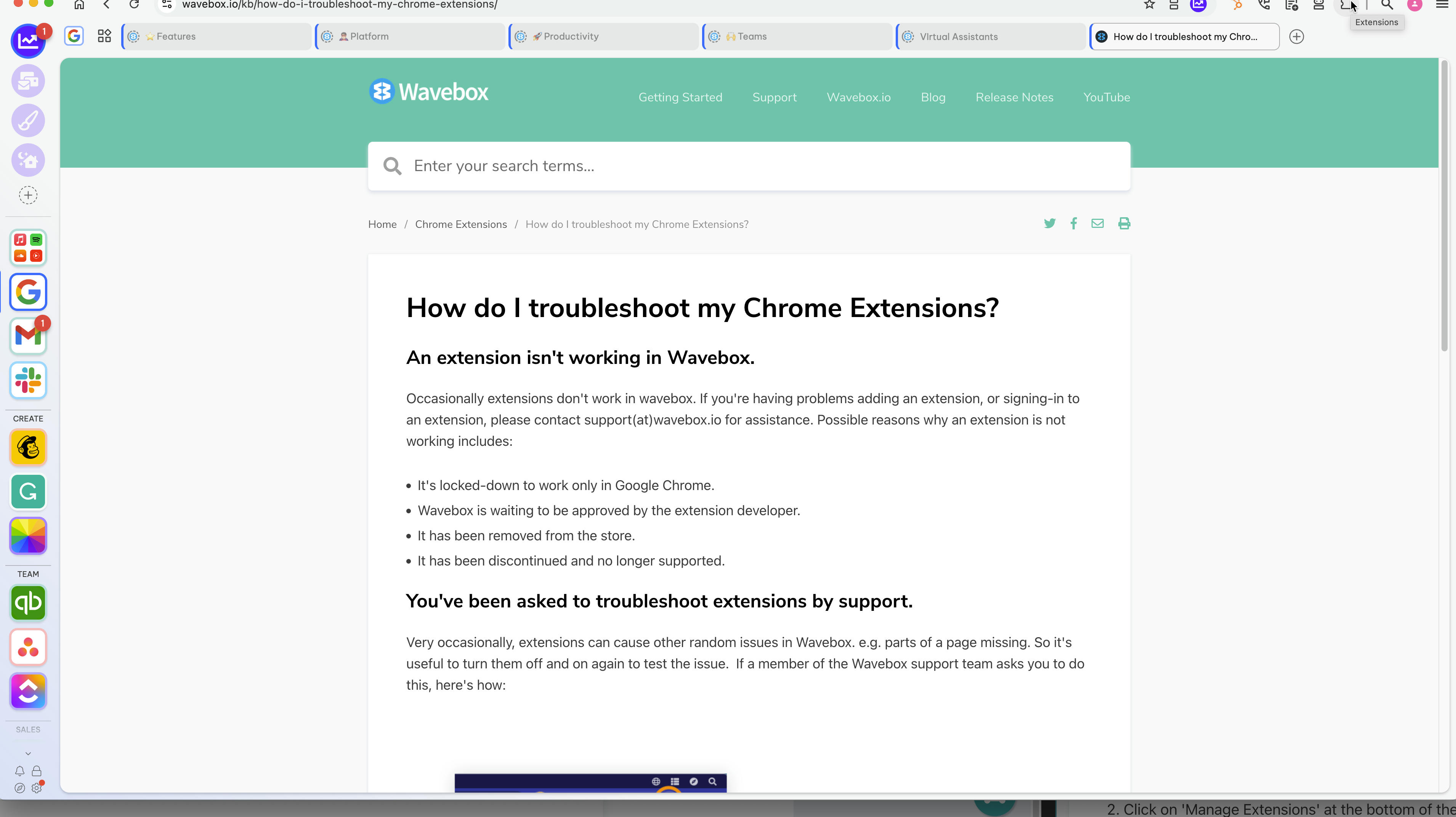
Task: Open a new tab with plus button
Action: [x=1297, y=36]
